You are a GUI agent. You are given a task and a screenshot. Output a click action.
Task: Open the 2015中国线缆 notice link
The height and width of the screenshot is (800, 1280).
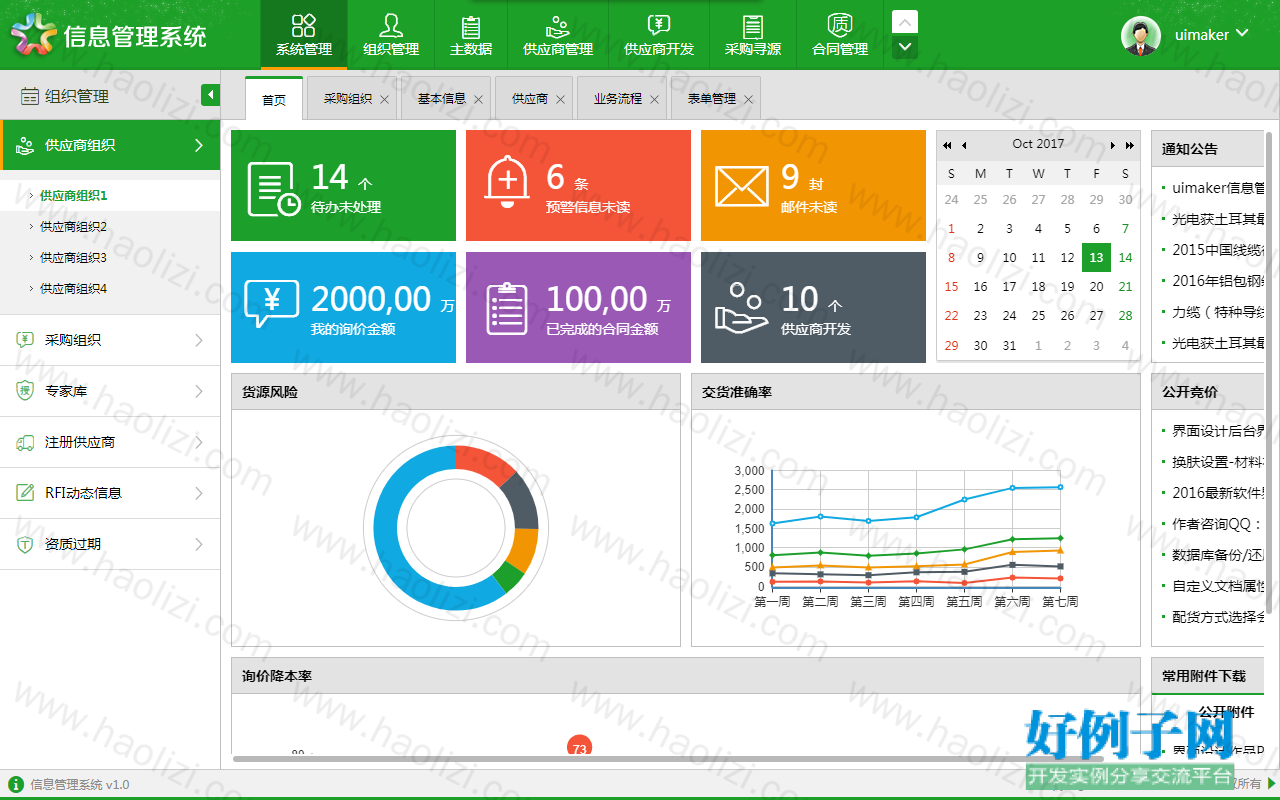(1218, 249)
